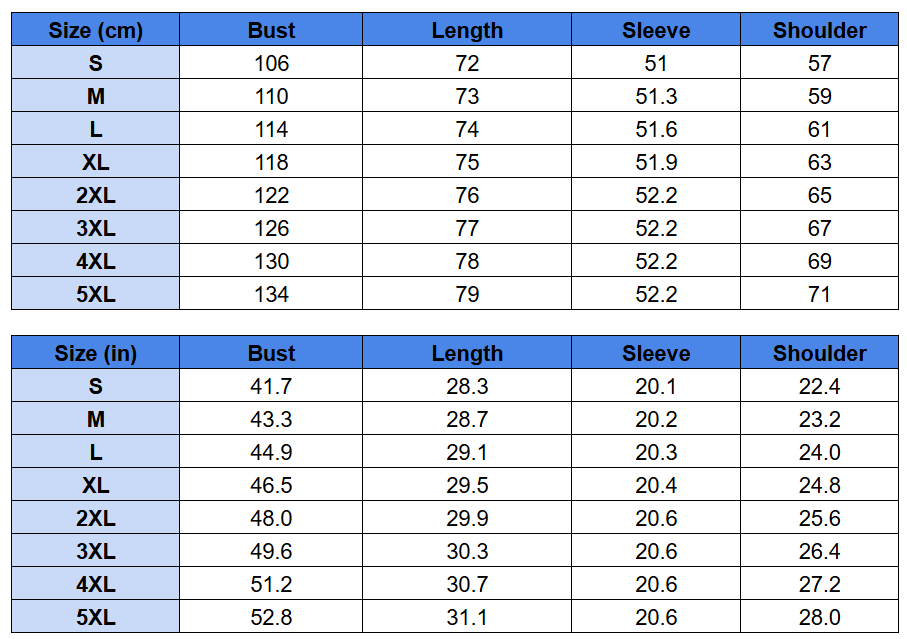Select the XL length cell showing 75
This screenshot has height=639, width=907.
[x=467, y=162]
